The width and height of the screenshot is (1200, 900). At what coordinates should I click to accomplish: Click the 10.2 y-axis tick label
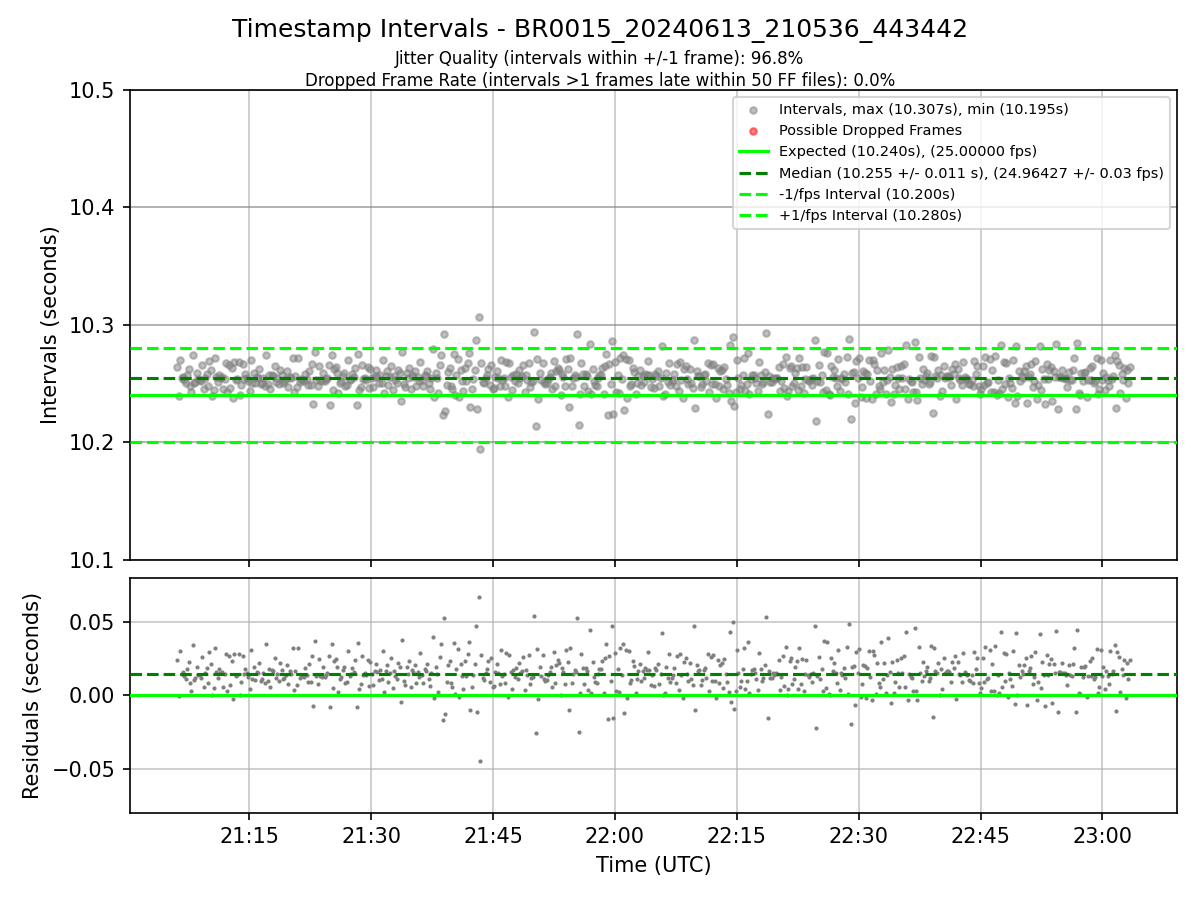pos(94,443)
